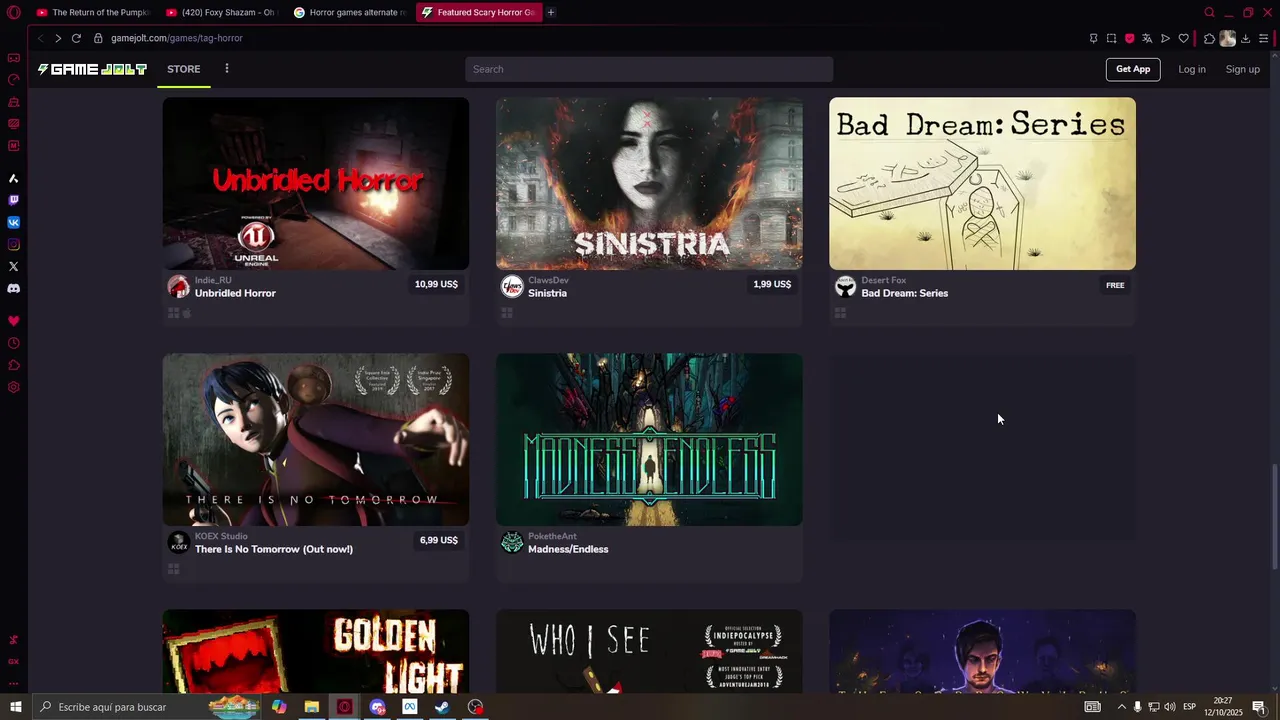Open the There Is No Tomorrow thumbnail
Image resolution: width=1280 pixels, height=720 pixels.
(316, 439)
